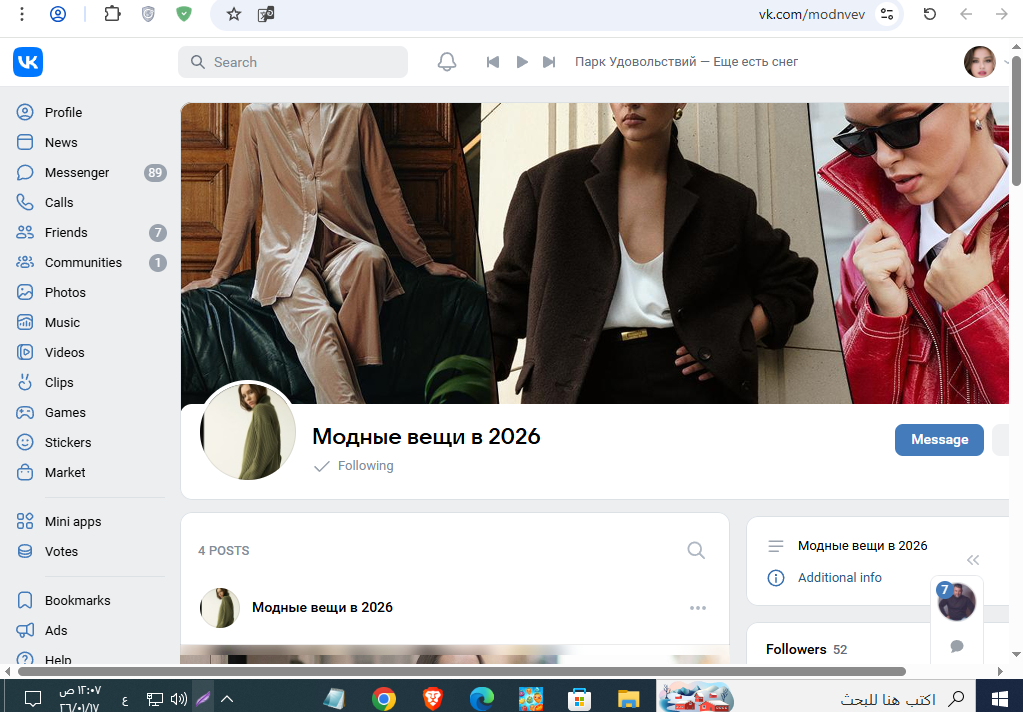This screenshot has width=1023, height=712.
Task: Toggle the Following subscription status
Action: point(354,466)
